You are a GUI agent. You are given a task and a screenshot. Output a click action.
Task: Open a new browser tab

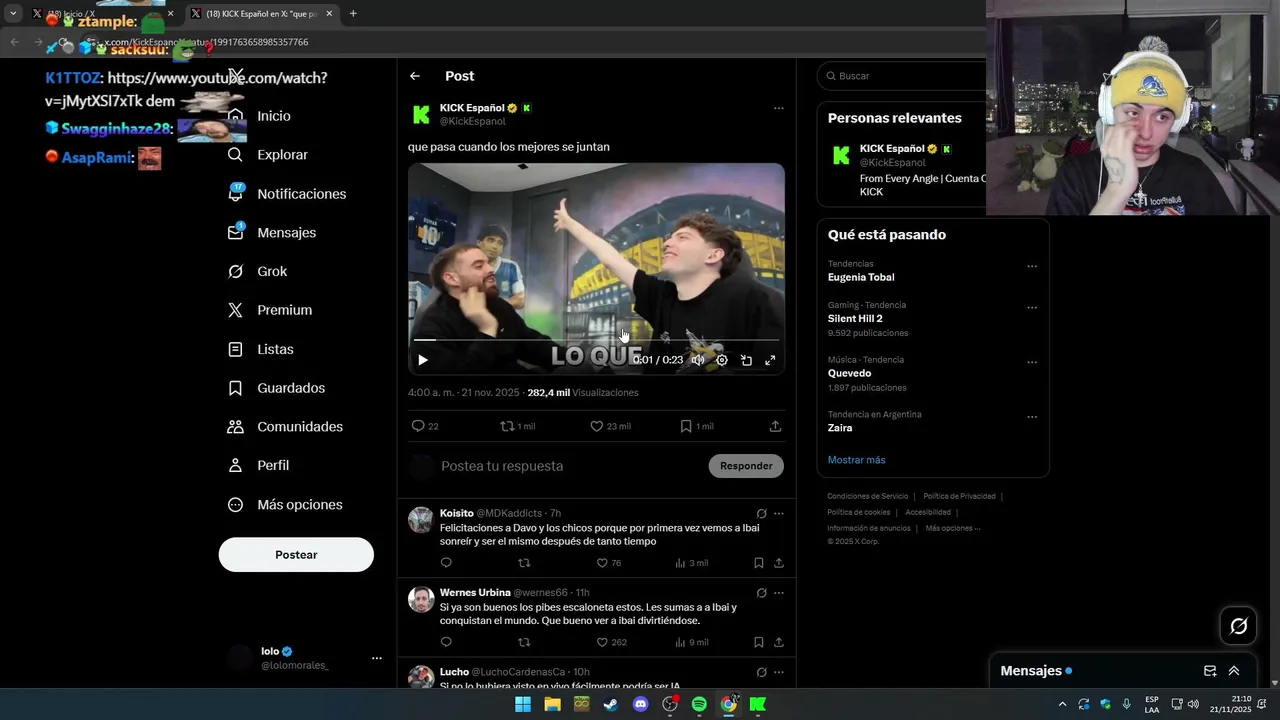tap(353, 14)
